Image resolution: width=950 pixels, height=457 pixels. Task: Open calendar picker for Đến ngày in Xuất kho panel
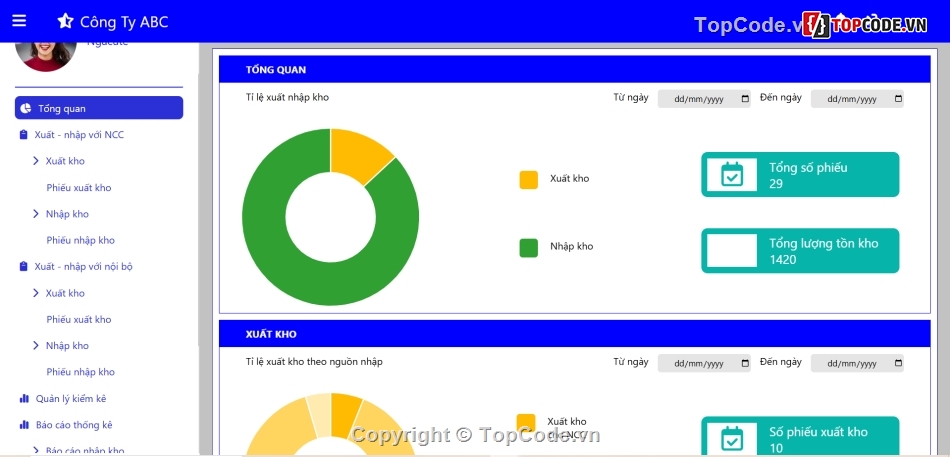[x=898, y=363]
